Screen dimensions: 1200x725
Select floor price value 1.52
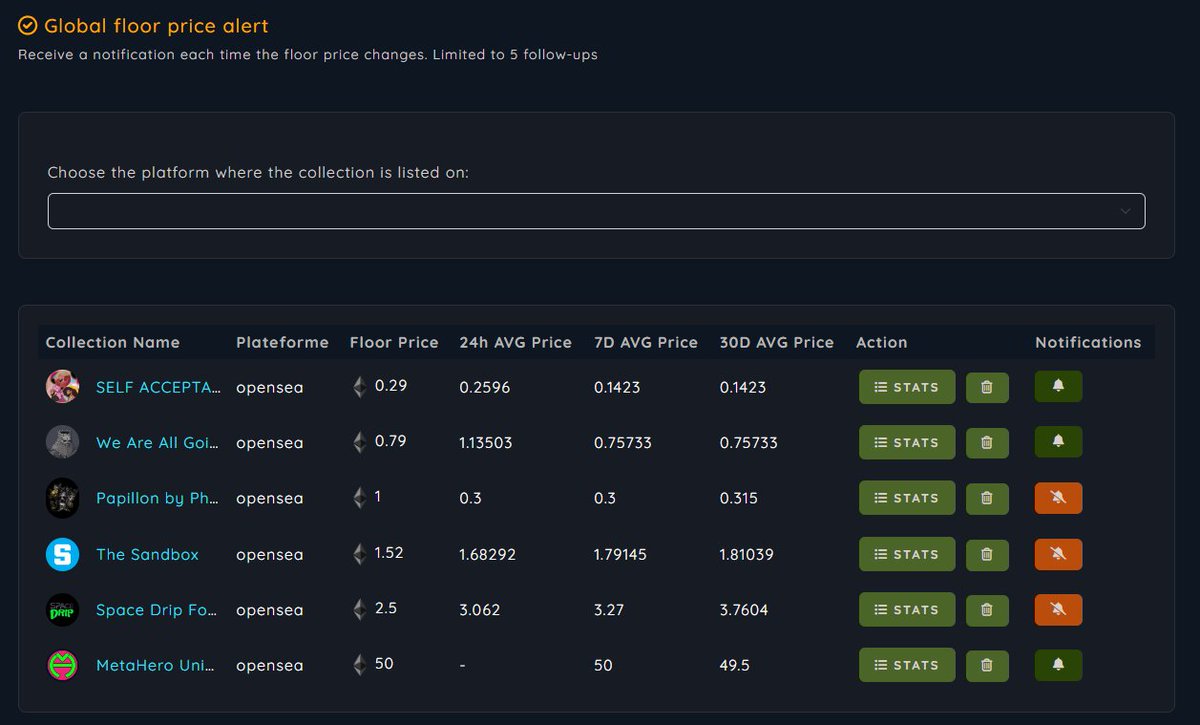(x=390, y=552)
